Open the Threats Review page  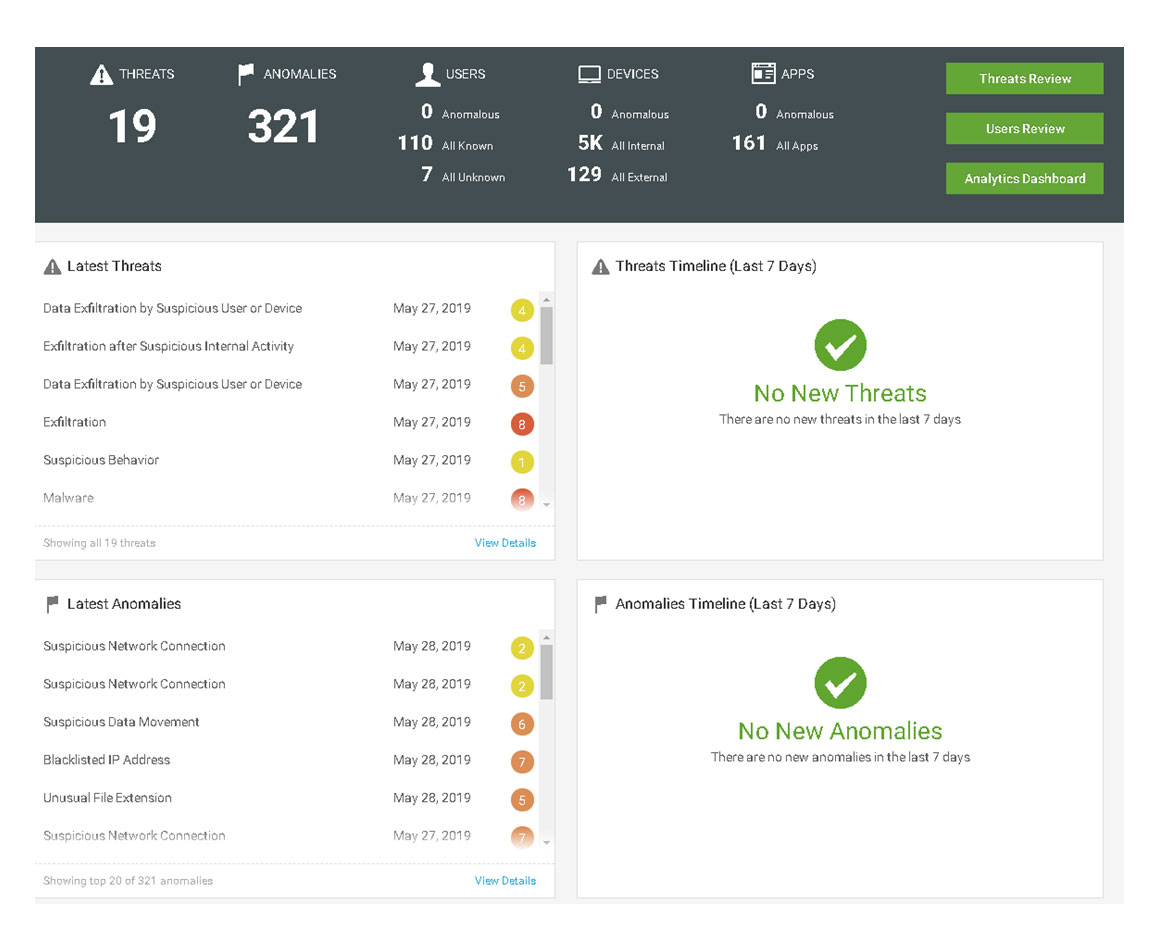[1024, 79]
